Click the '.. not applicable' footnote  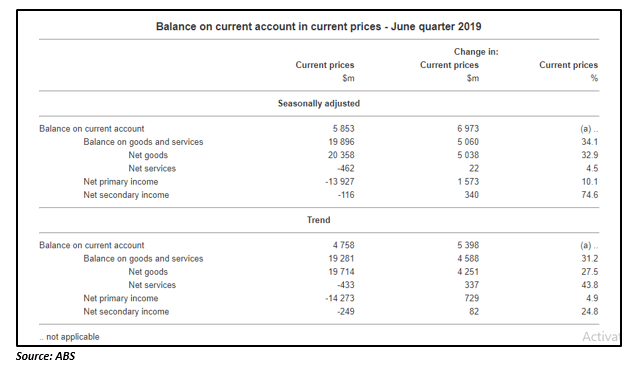pyautogui.click(x=69, y=337)
